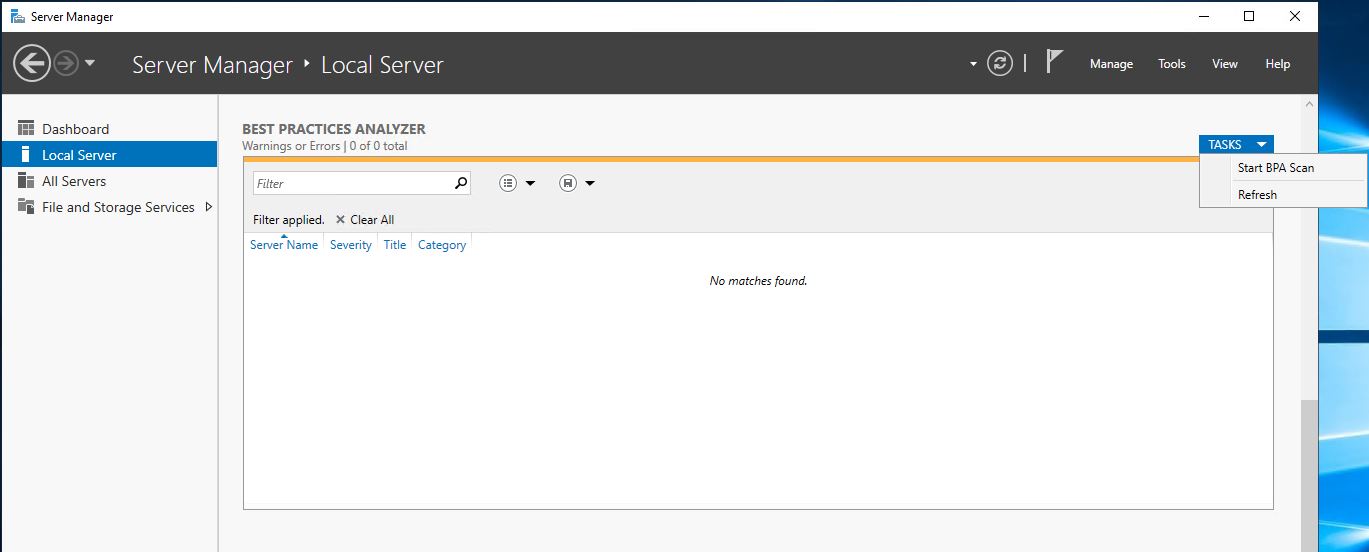Click the 'Filter applied.' label
The image size is (1369, 552).
pos(289,220)
